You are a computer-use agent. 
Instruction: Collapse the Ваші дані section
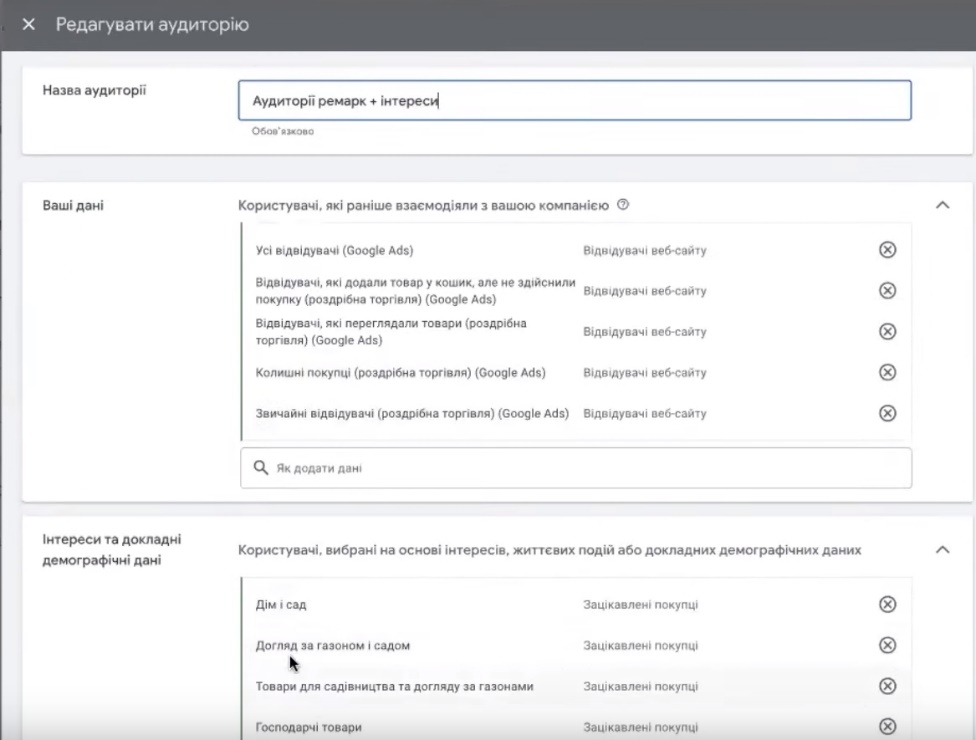click(x=941, y=205)
